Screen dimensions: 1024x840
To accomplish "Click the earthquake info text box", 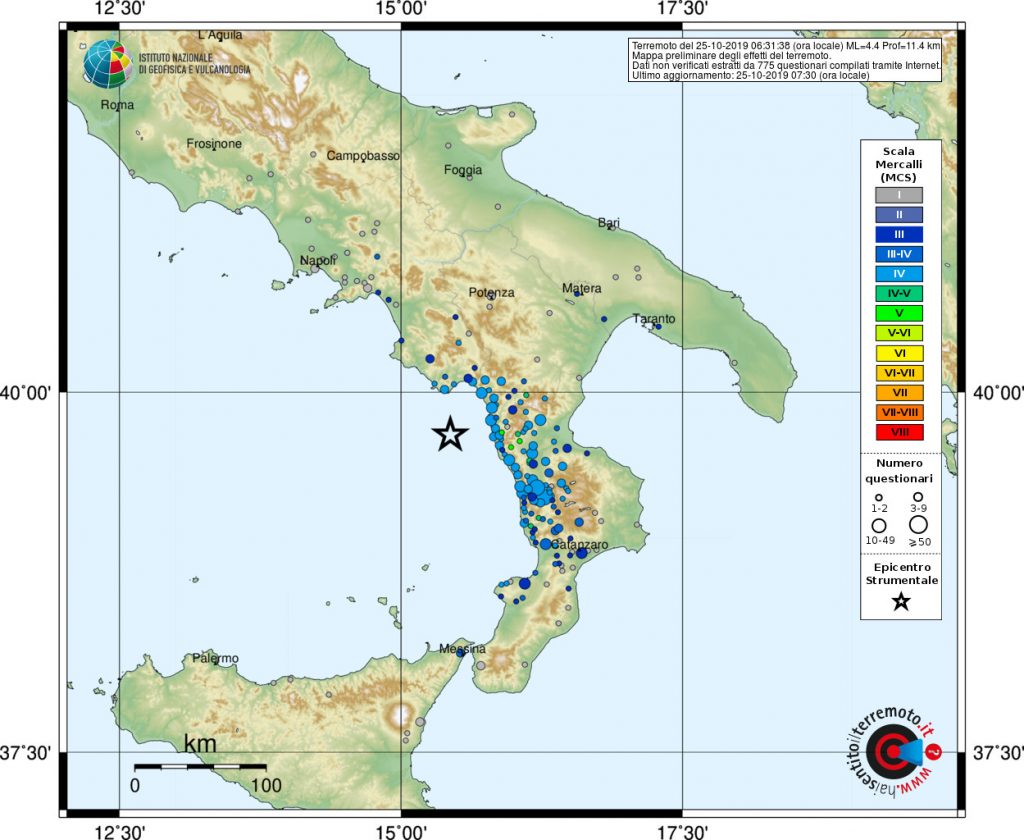I will coord(785,61).
